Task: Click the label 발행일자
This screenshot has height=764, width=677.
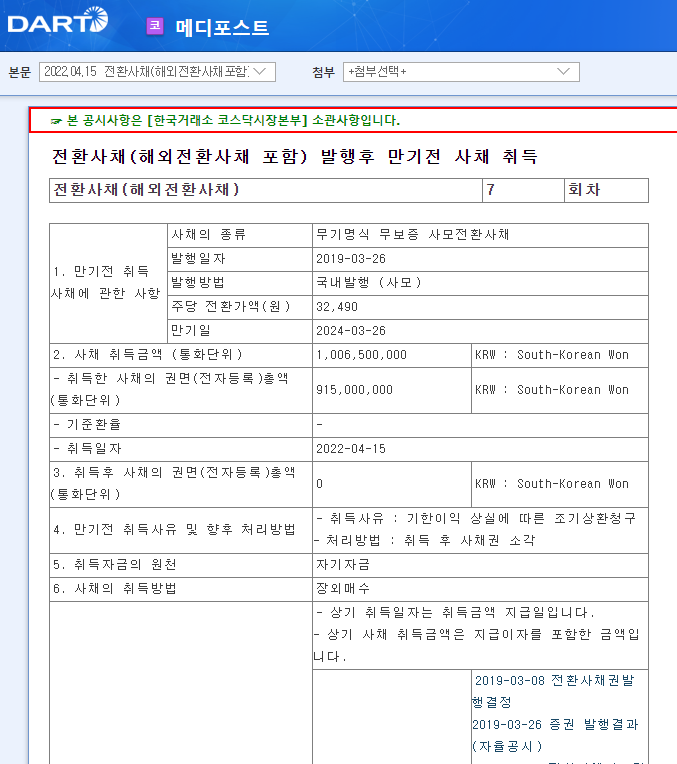Action: 198,259
